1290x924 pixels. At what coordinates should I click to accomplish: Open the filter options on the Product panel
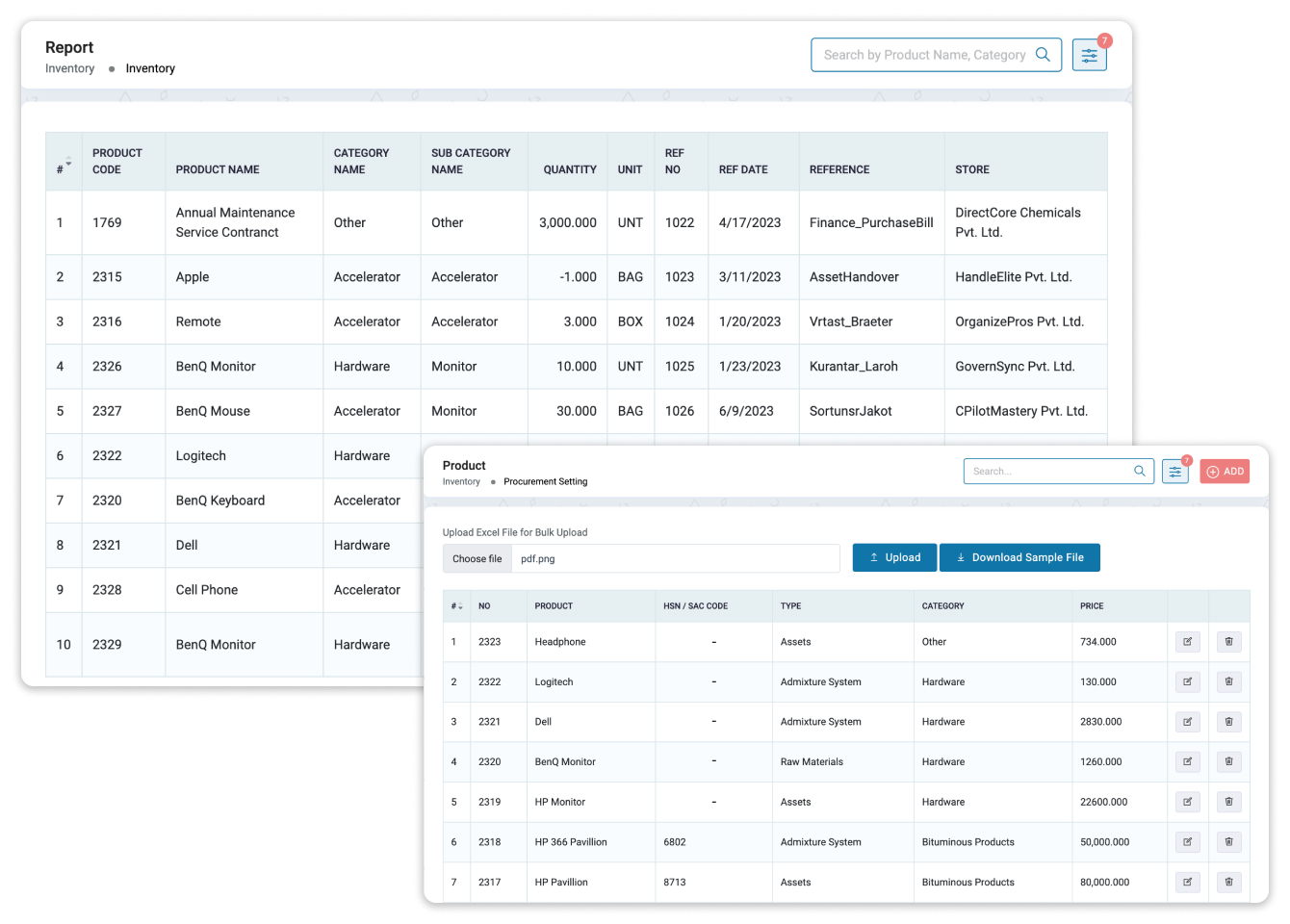click(x=1174, y=471)
